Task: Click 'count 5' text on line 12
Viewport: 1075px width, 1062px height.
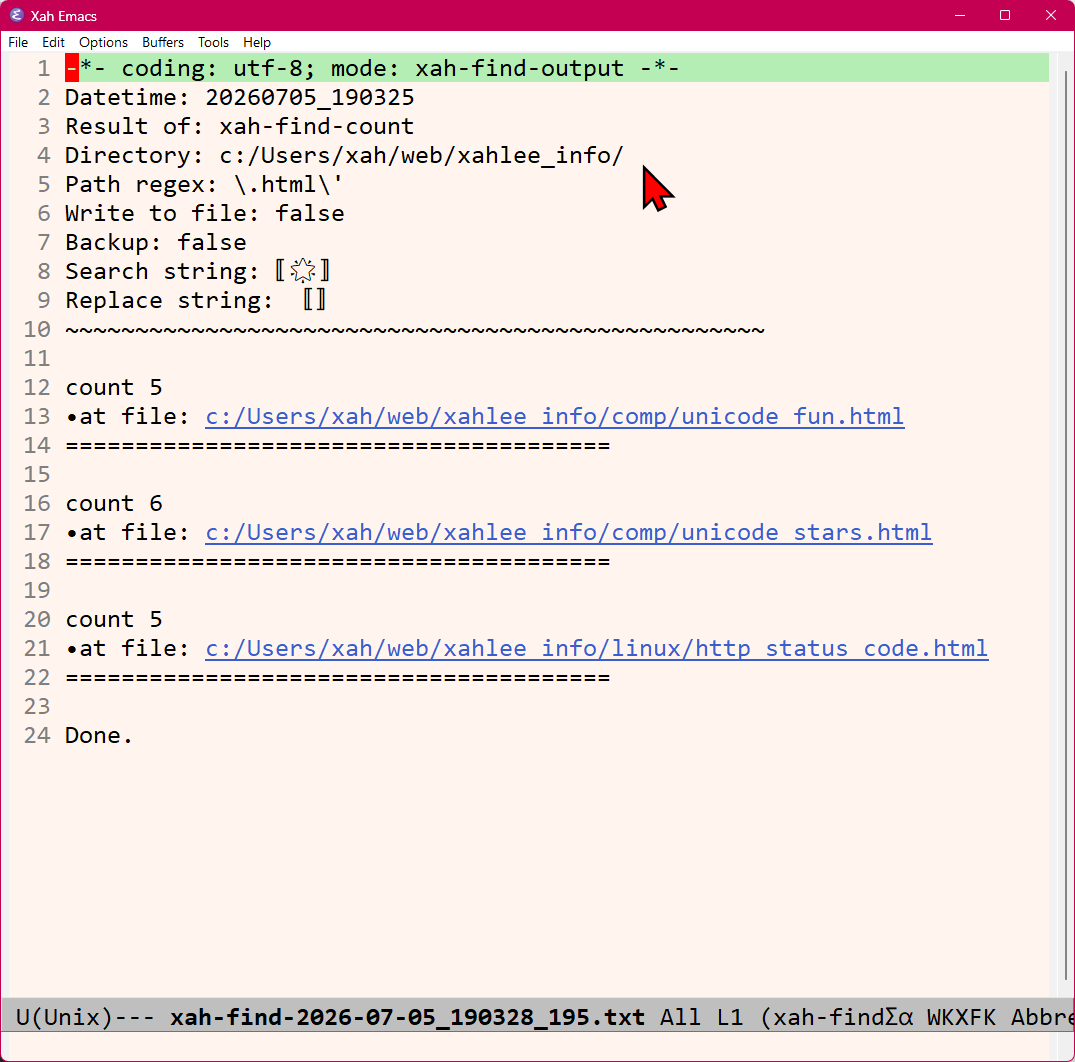Action: [114, 387]
